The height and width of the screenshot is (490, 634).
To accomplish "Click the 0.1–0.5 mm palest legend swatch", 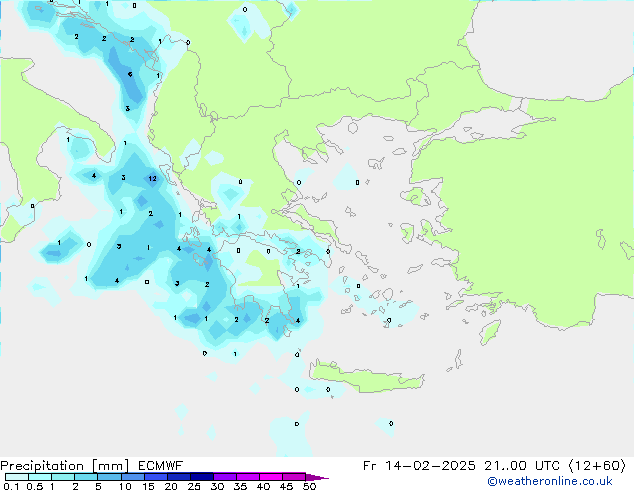I will 17,477.
